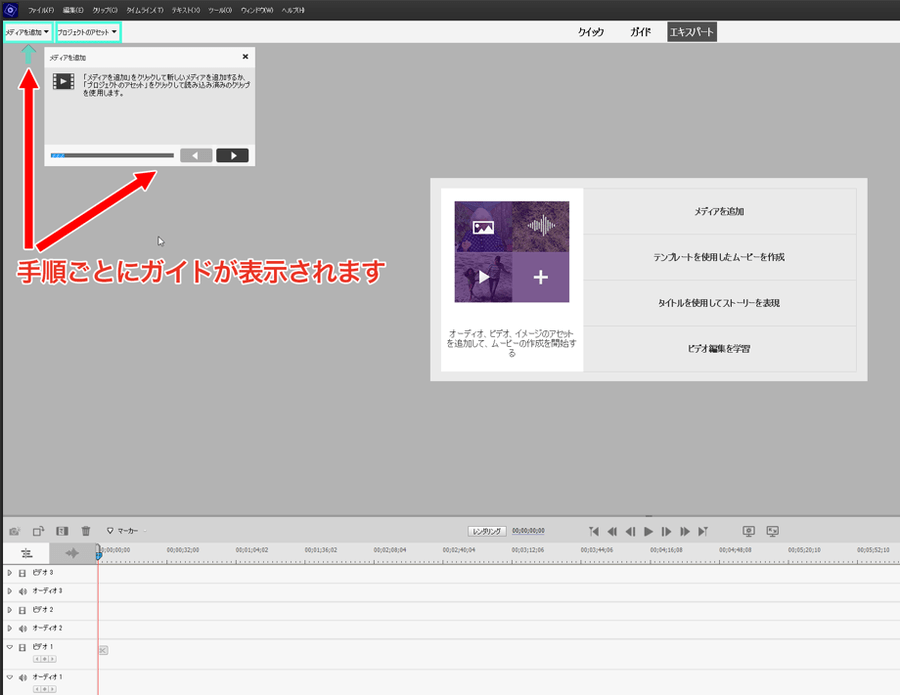
Task: Open the タイムライン(T) menu
Action: click(x=145, y=10)
